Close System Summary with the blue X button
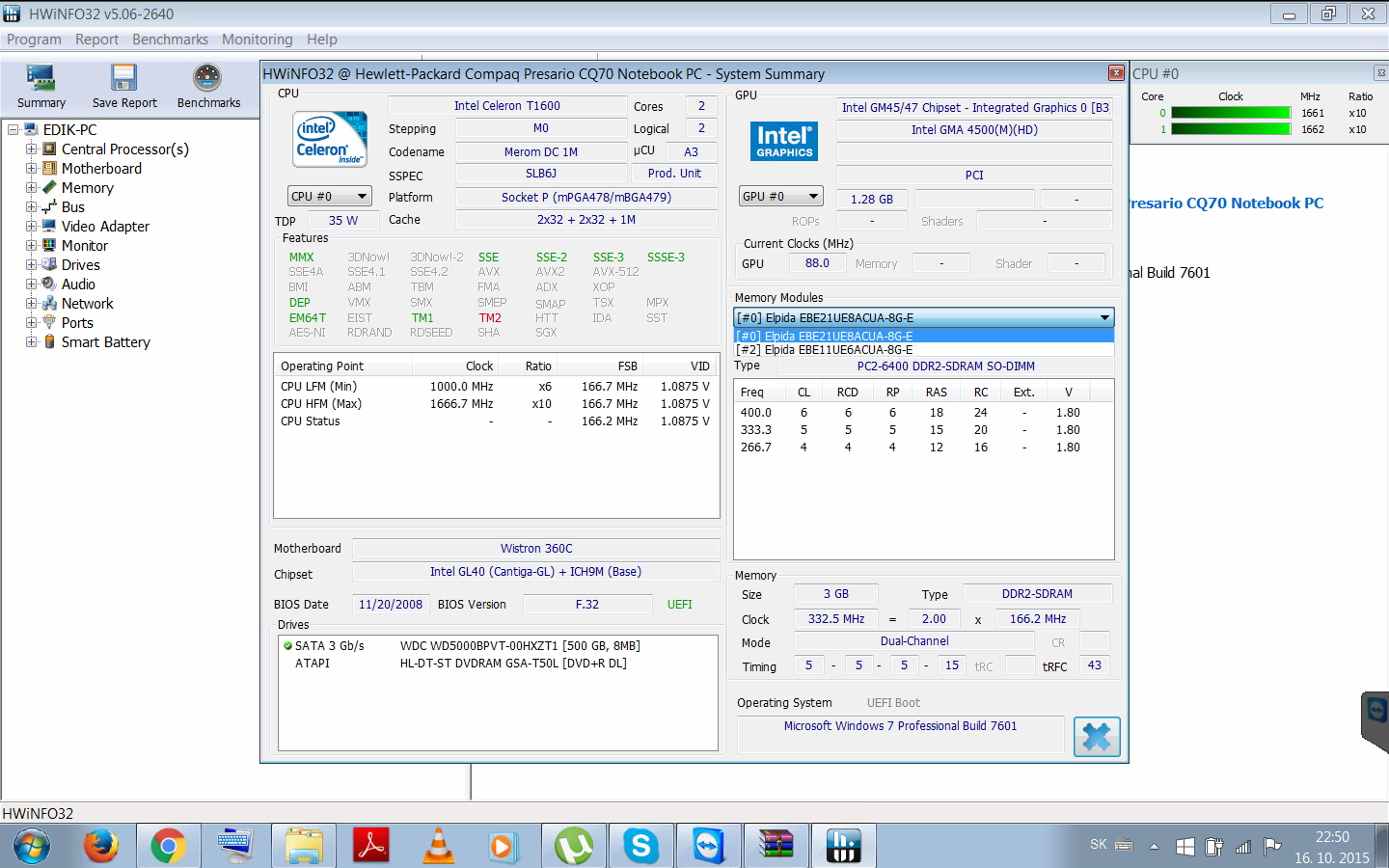The width and height of the screenshot is (1389, 868). (x=1097, y=737)
